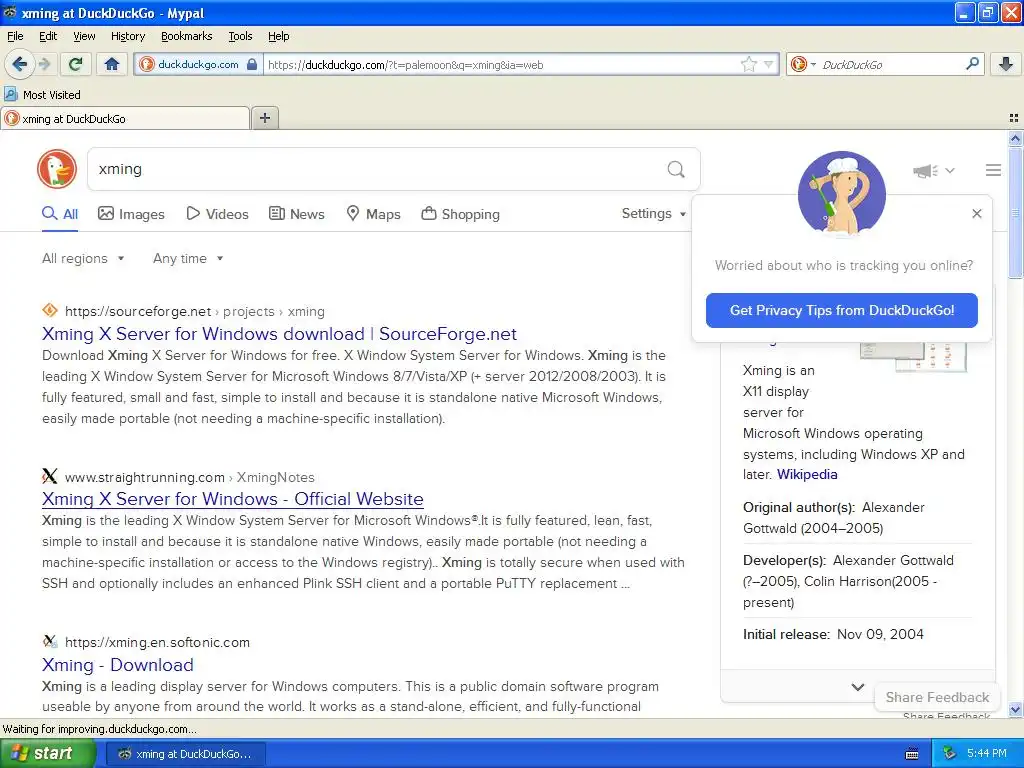Follow the Wikipedia link in info box
The width and height of the screenshot is (1024, 768).
click(x=807, y=475)
